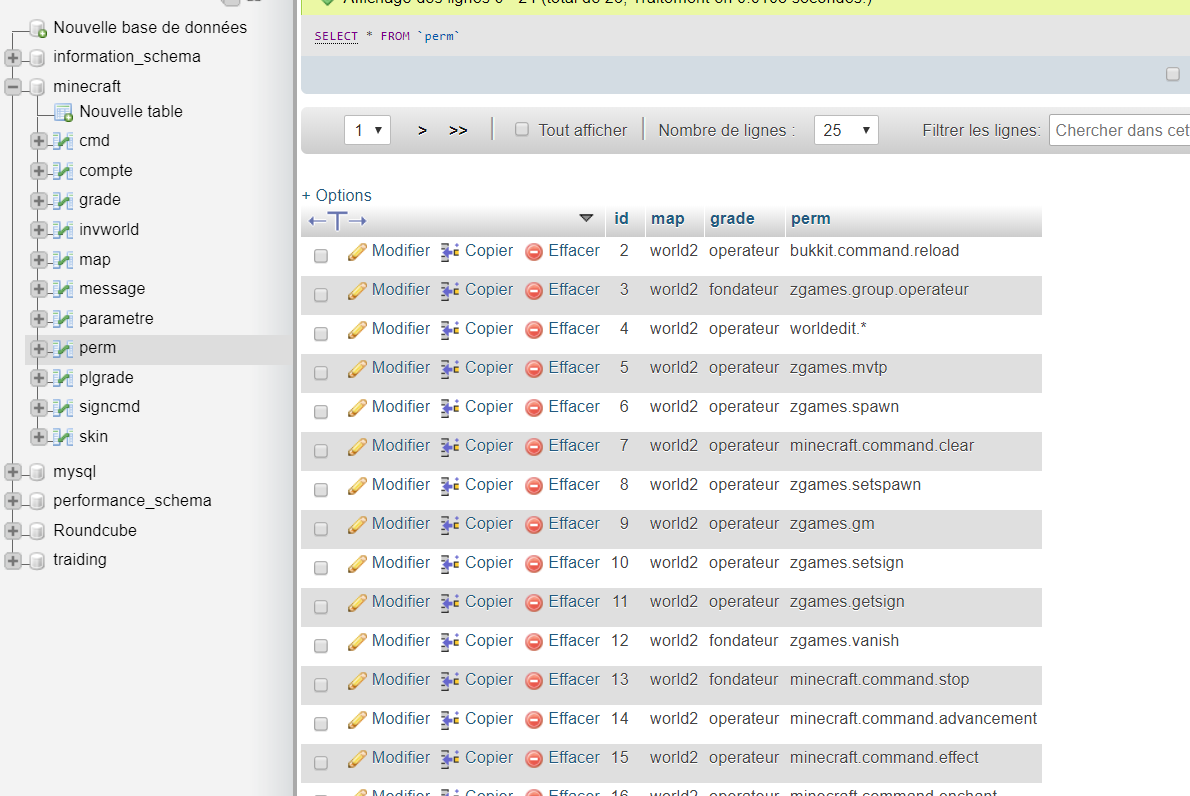Select the checkbox for zgames.mvtp row
The image size is (1190, 796).
click(321, 373)
